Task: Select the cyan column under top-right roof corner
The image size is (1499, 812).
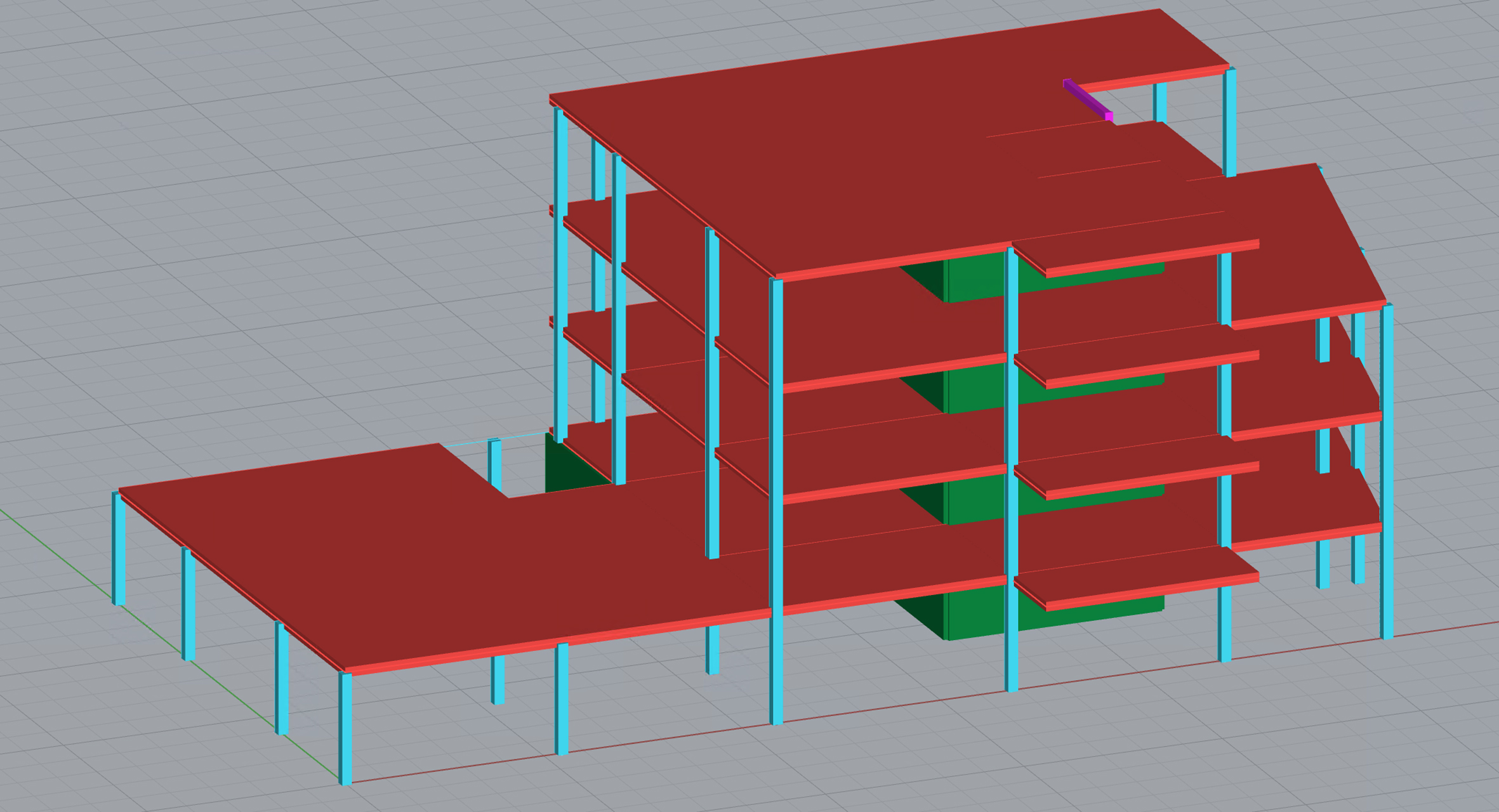Action: coord(1230,121)
